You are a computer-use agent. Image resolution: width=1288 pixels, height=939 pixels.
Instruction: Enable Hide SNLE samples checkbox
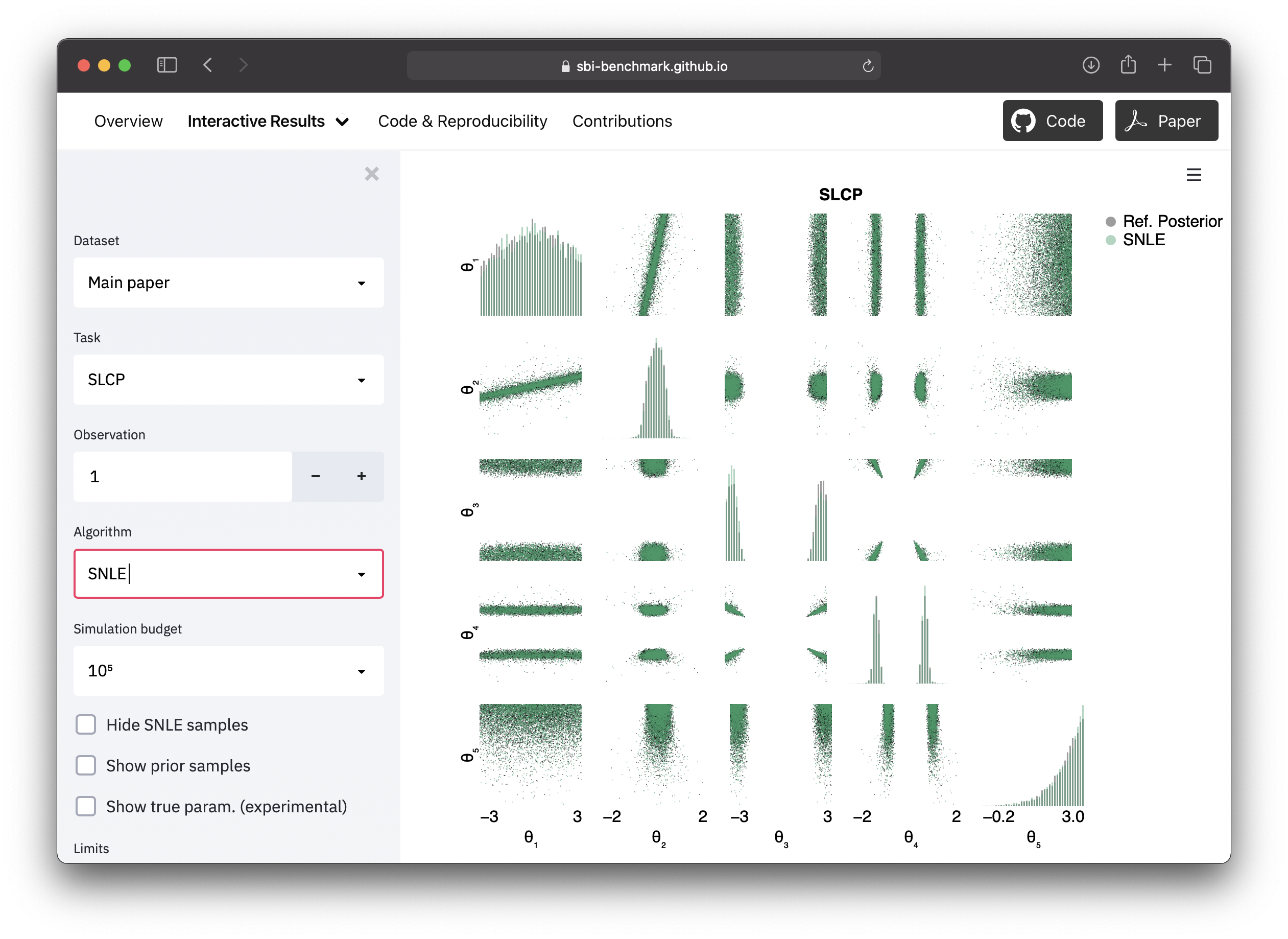click(x=86, y=725)
